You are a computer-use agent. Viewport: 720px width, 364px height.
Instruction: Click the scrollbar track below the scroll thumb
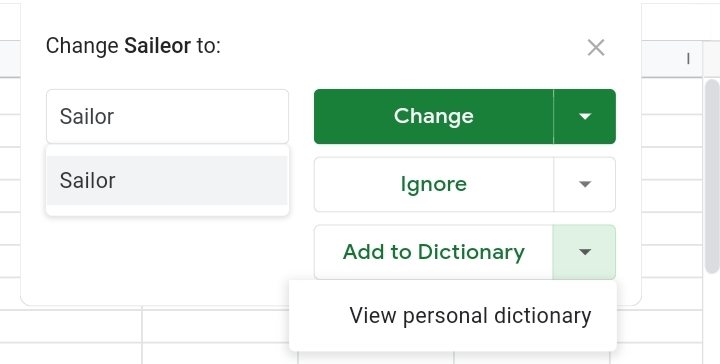[x=712, y=319]
